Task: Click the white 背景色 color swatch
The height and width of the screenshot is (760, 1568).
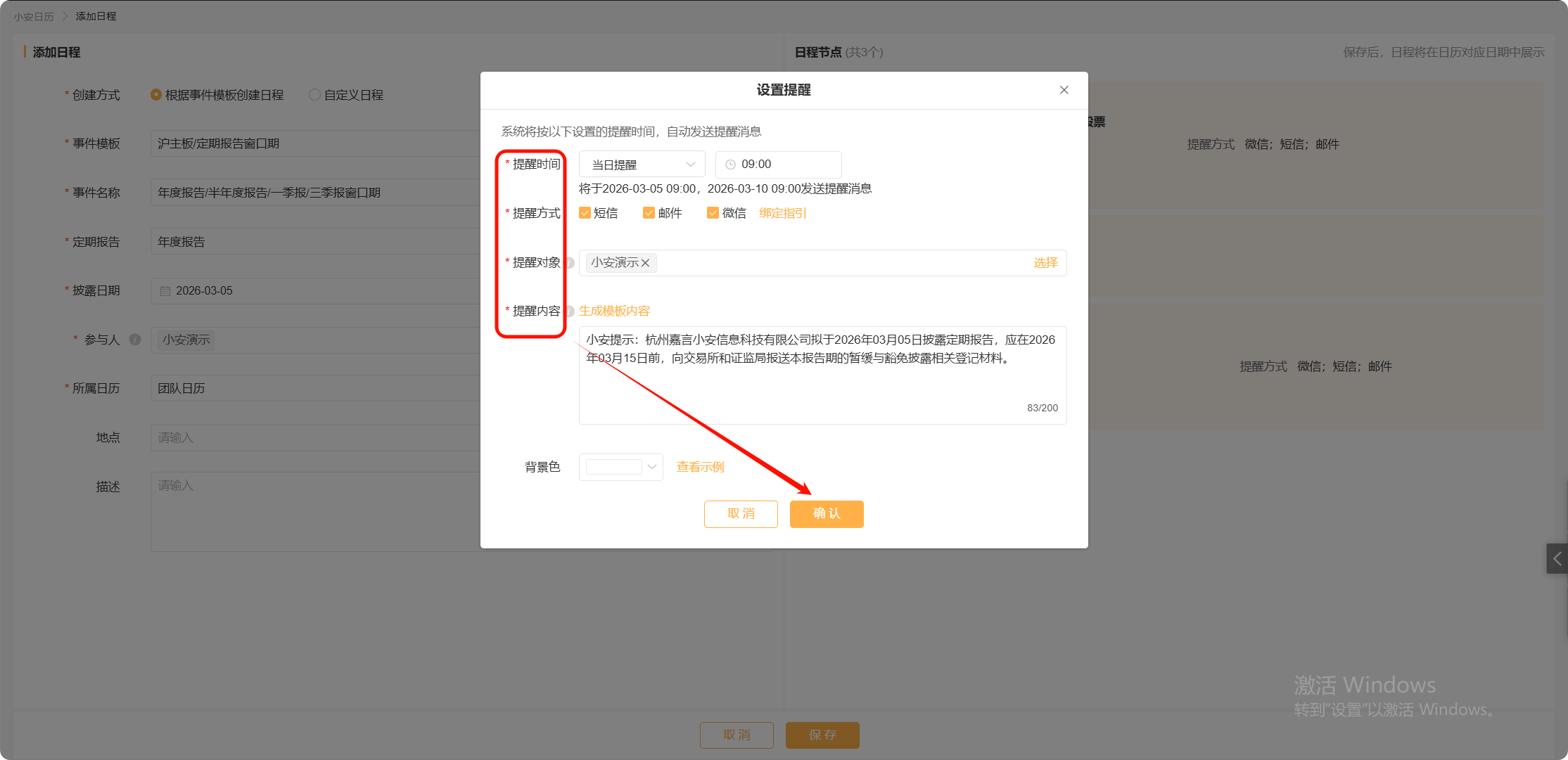Action: pyautogui.click(x=613, y=467)
